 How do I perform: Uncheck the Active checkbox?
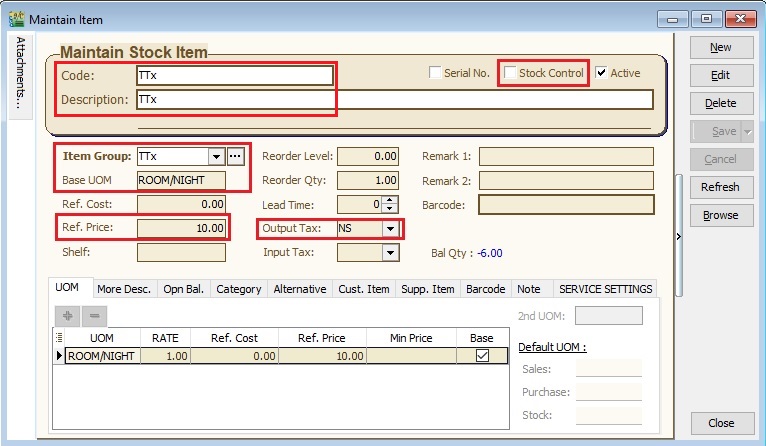601,73
